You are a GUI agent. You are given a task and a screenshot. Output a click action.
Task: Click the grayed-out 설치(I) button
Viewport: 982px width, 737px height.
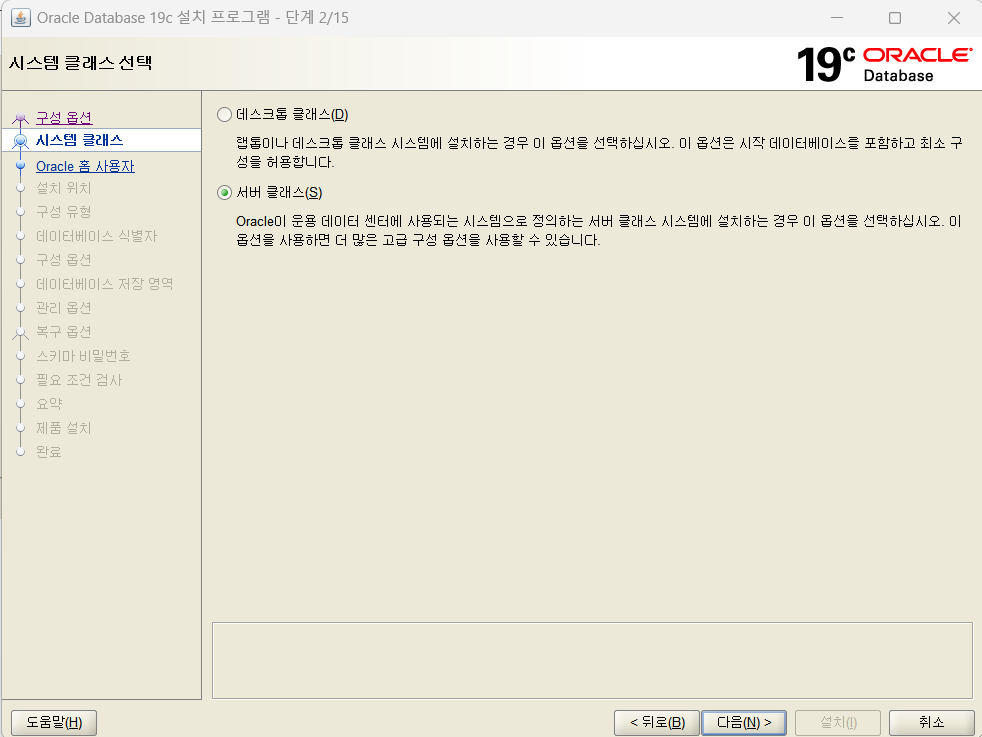[838, 723]
